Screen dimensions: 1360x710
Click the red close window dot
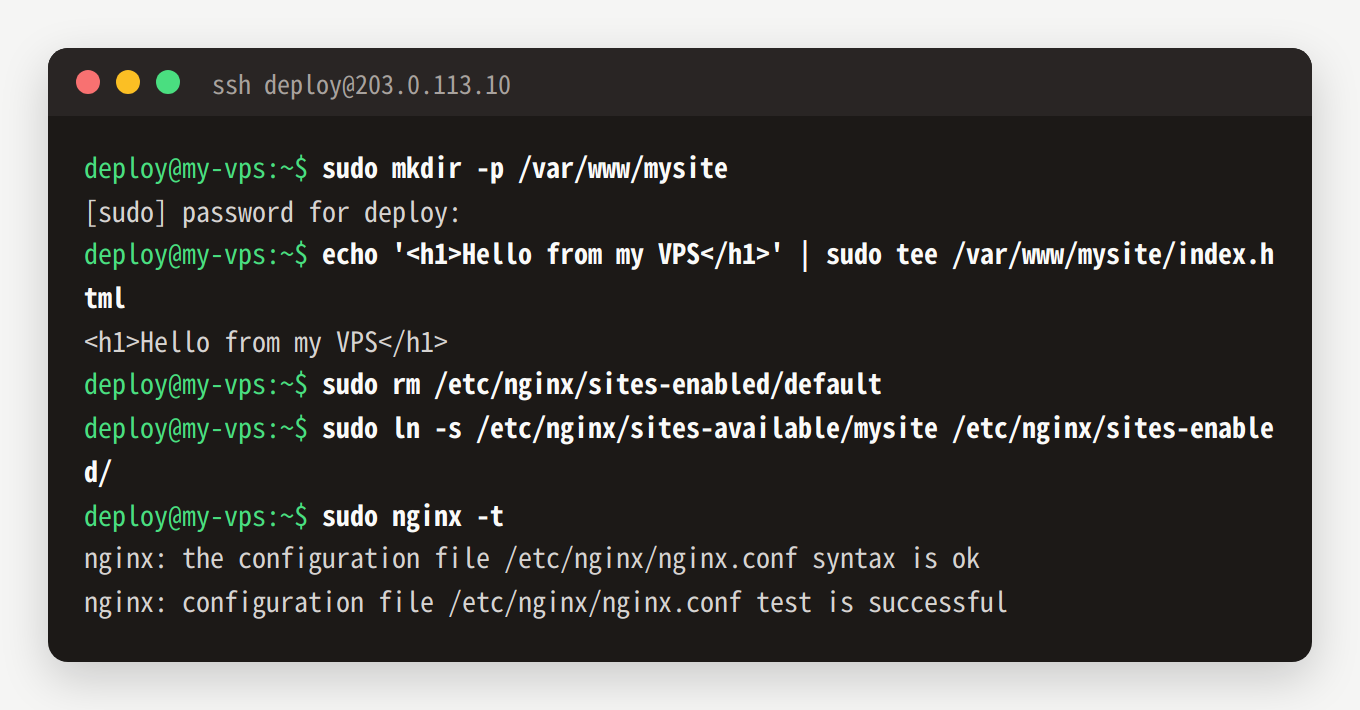88,83
